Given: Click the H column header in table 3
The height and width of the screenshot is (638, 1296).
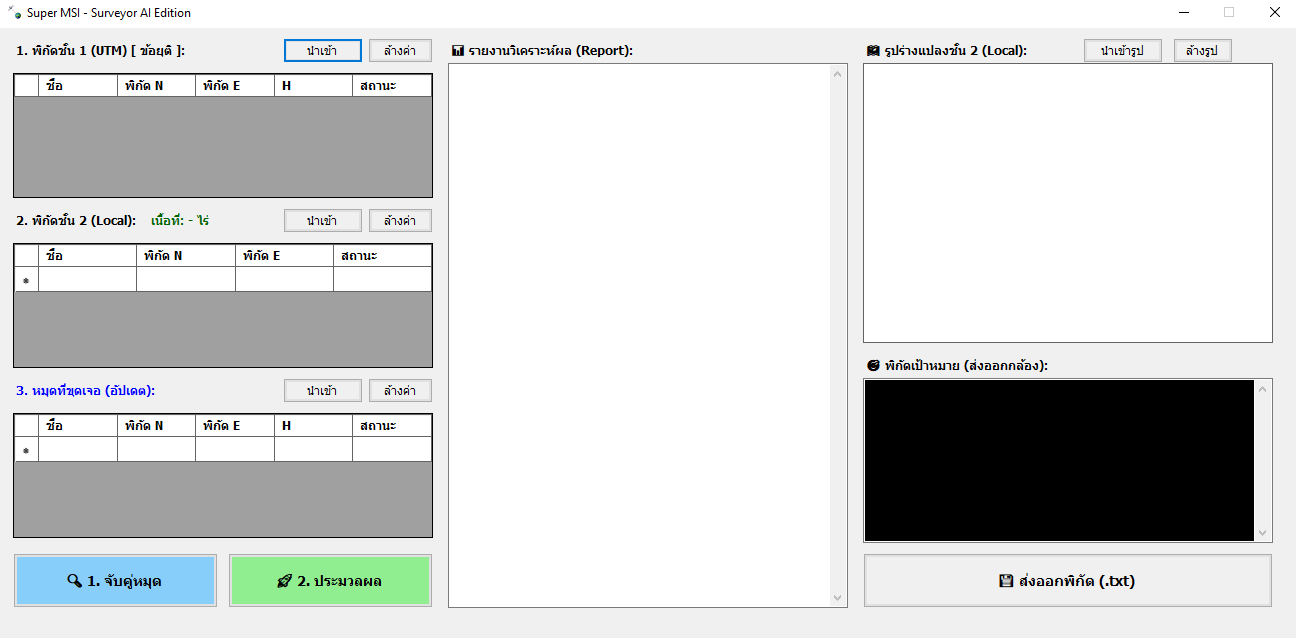Looking at the screenshot, I should [x=314, y=426].
